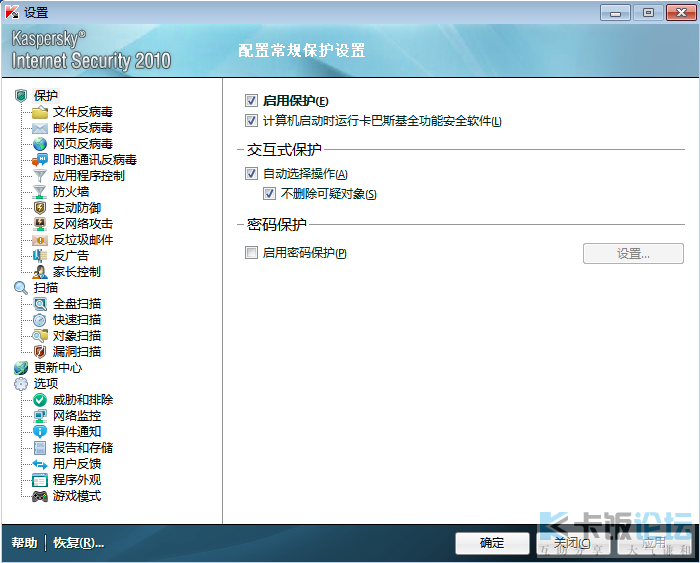Click the 防火墙 icon
Viewport: 700px width, 563px height.
pos(40,192)
